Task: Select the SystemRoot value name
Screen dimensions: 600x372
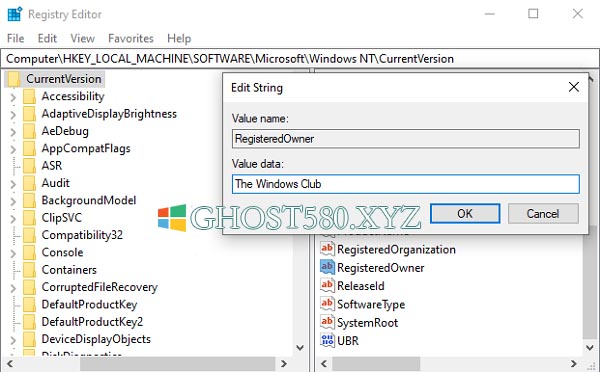Action: click(368, 323)
